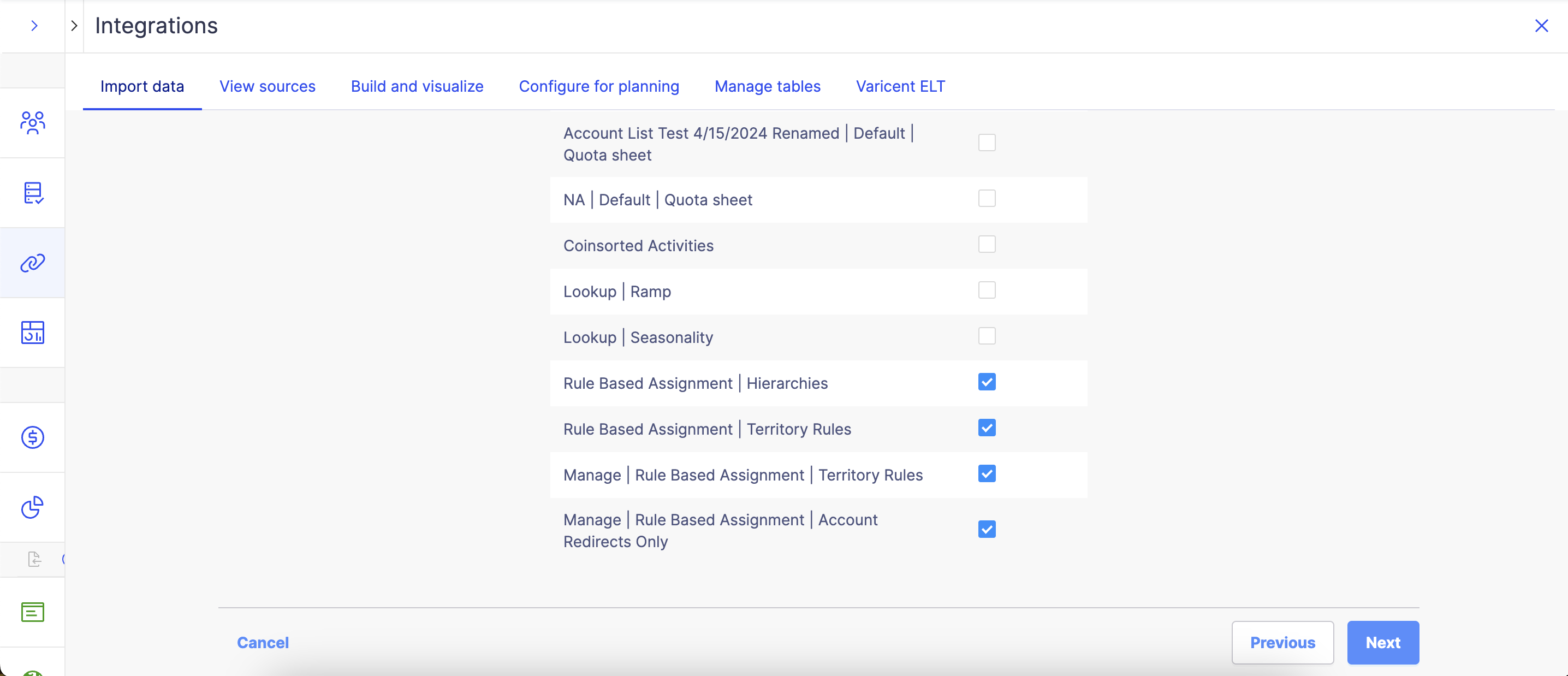Open the dollar sign quota icon

pyautogui.click(x=32, y=437)
